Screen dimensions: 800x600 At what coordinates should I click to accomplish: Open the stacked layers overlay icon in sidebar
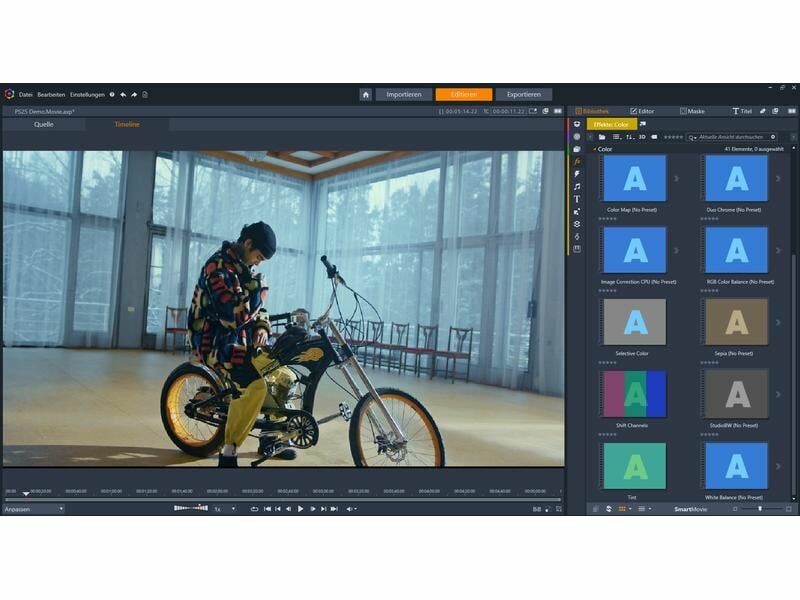[577, 224]
